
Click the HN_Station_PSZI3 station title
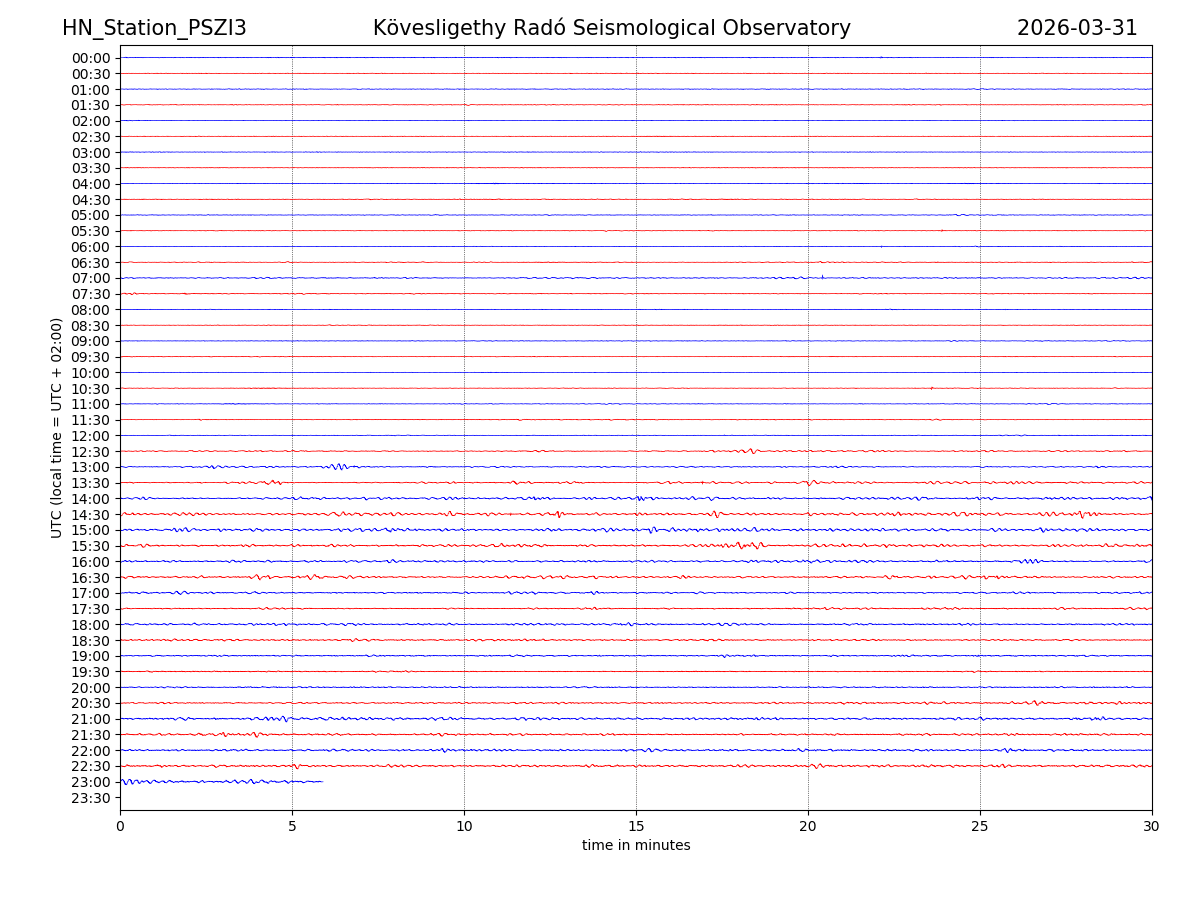[x=154, y=28]
